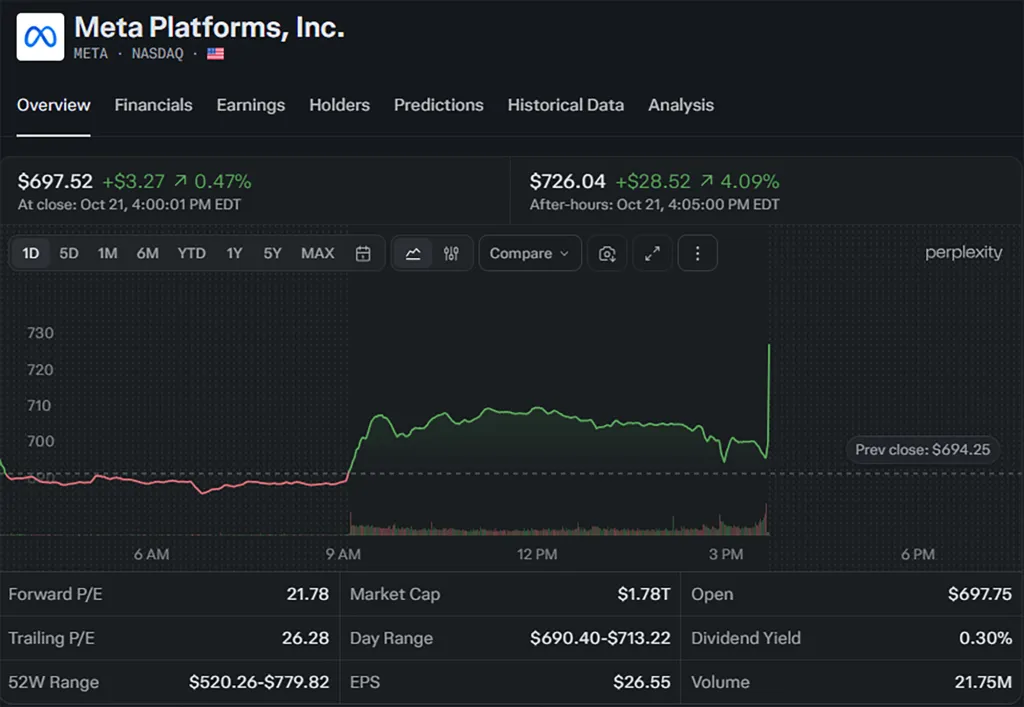Click the Market Cap value $1.78T
Viewport: 1024px width, 707px height.
[x=644, y=594]
